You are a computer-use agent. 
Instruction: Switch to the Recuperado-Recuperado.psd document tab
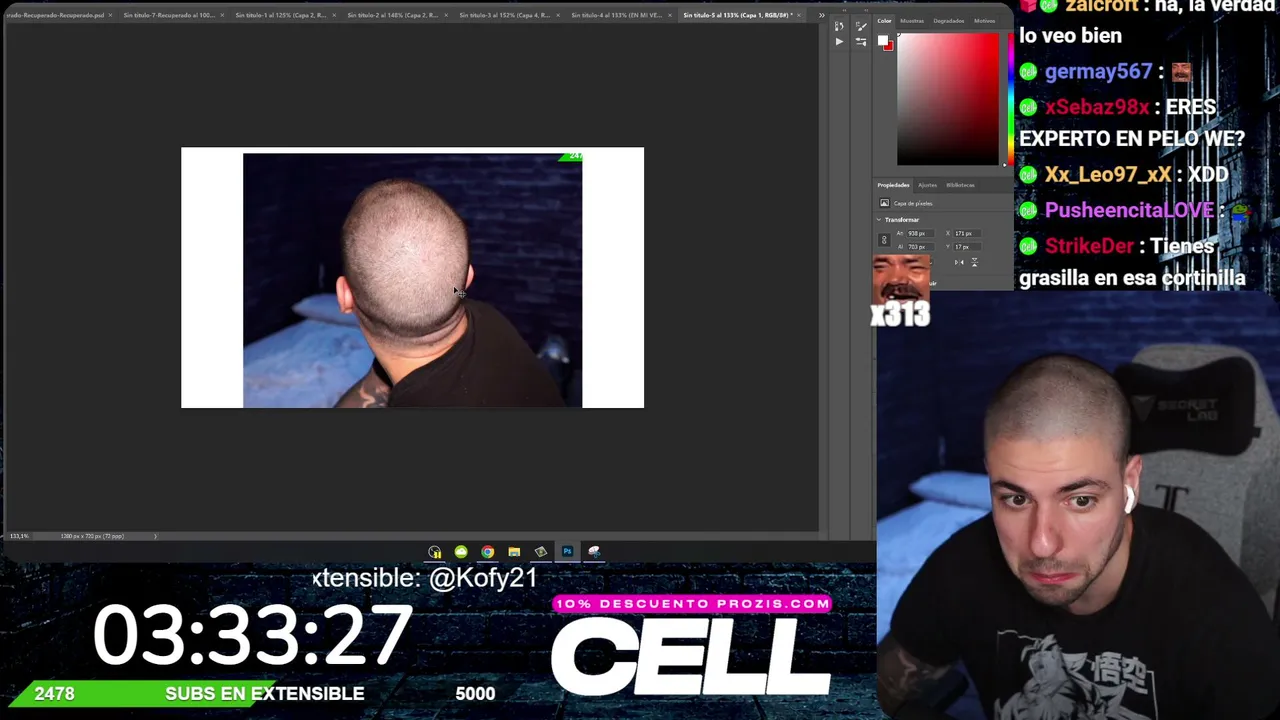click(54, 15)
